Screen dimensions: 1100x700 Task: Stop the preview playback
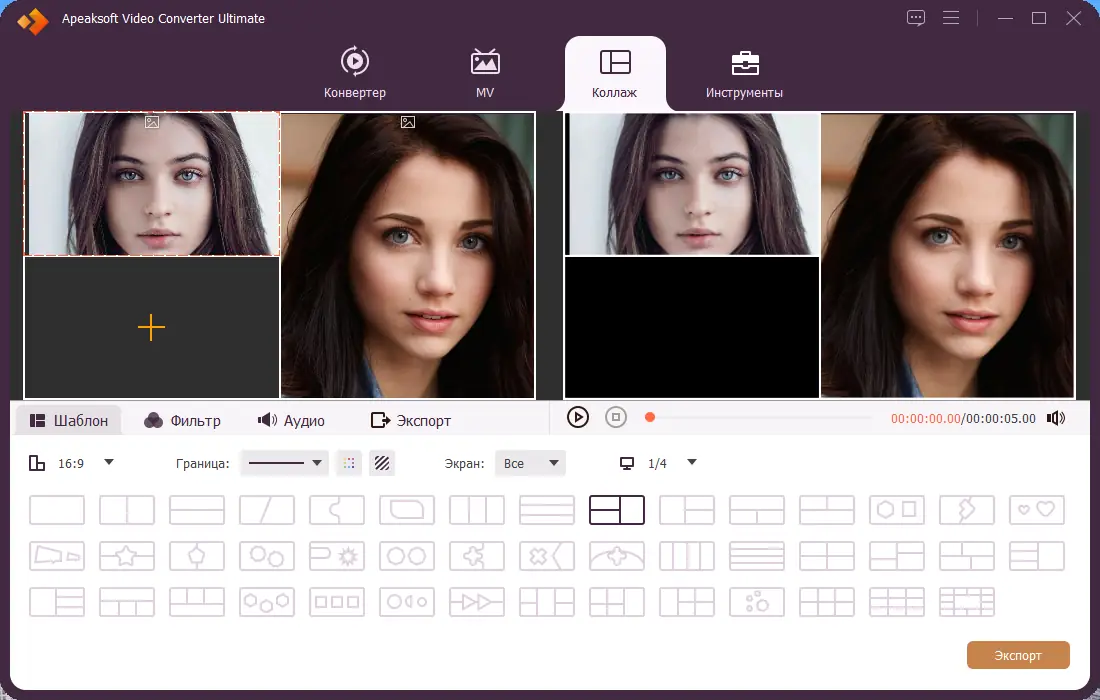coord(615,417)
